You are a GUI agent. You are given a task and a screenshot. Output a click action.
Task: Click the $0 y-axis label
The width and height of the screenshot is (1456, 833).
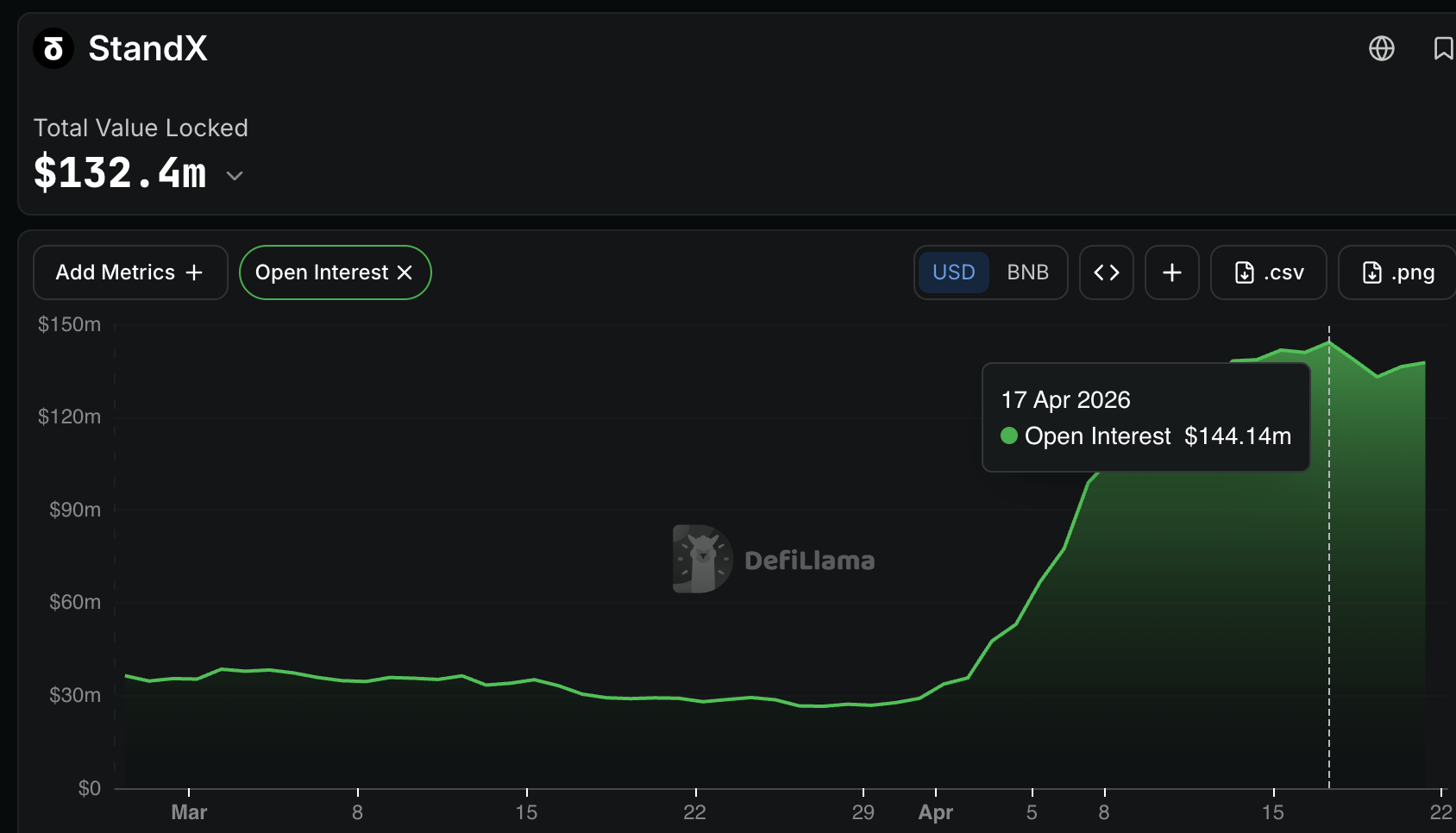pyautogui.click(x=89, y=788)
